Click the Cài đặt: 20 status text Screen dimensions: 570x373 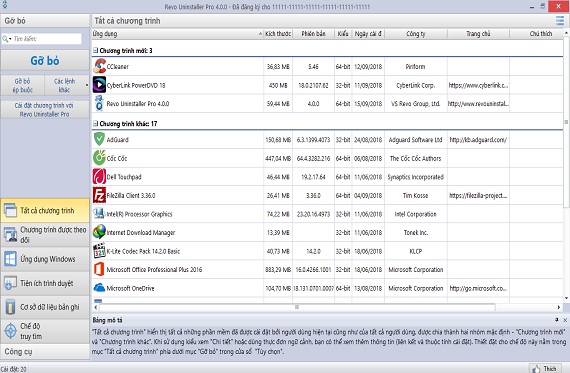(14, 369)
